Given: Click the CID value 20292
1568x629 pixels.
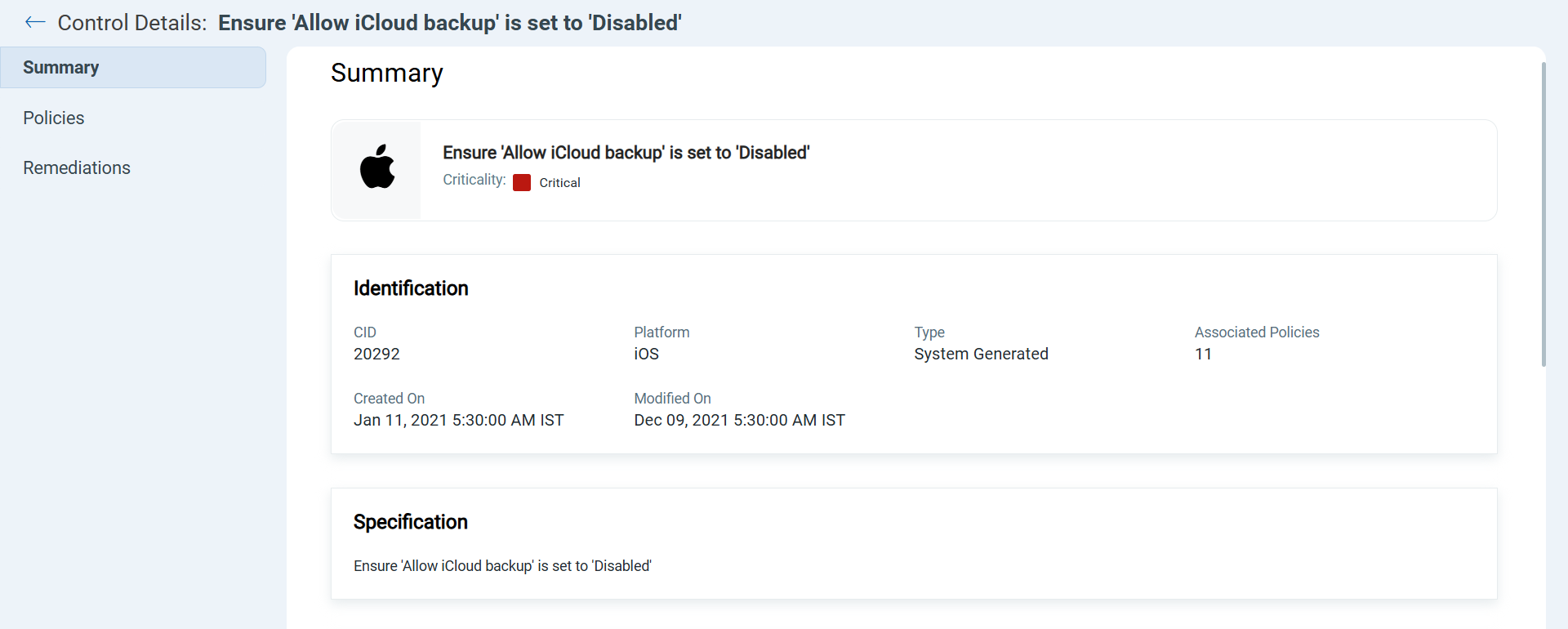Looking at the screenshot, I should click(x=376, y=354).
